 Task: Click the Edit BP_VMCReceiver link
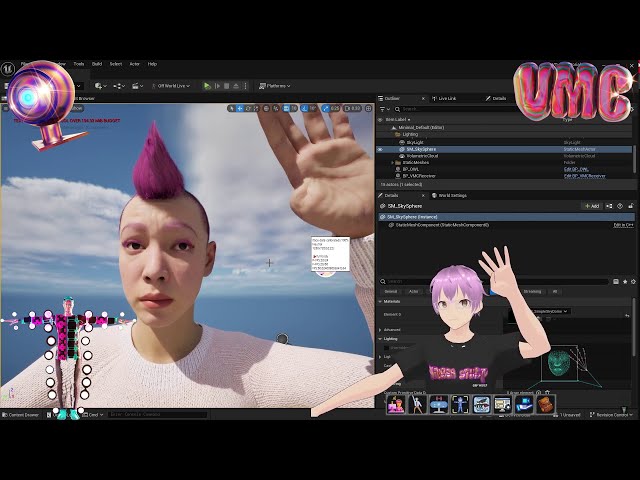pos(584,176)
